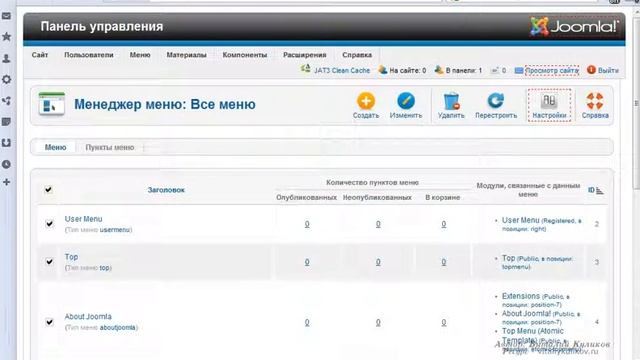This screenshot has width=640, height=360.
Task: Open the User Menu module link (Registered)
Action: [x=520, y=220]
